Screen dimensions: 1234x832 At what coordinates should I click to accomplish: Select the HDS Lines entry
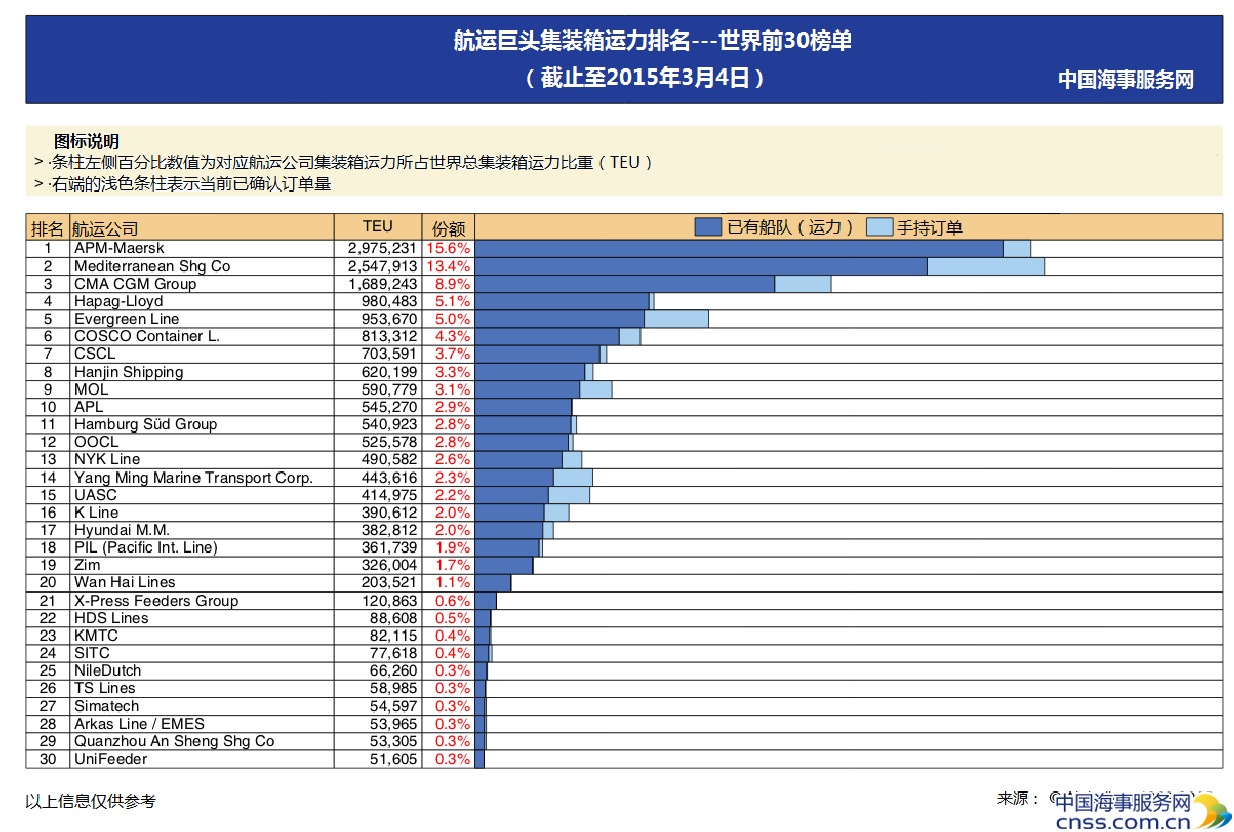pyautogui.click(x=111, y=618)
